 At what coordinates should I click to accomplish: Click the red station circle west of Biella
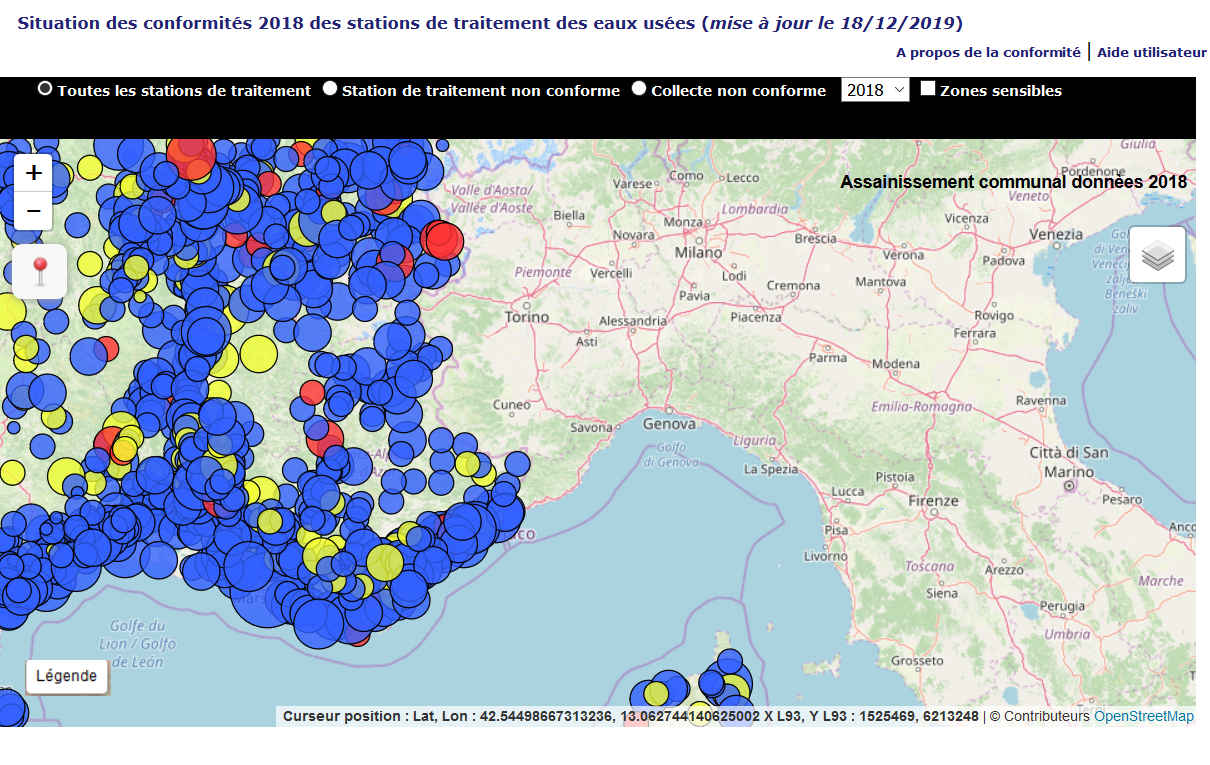click(441, 240)
